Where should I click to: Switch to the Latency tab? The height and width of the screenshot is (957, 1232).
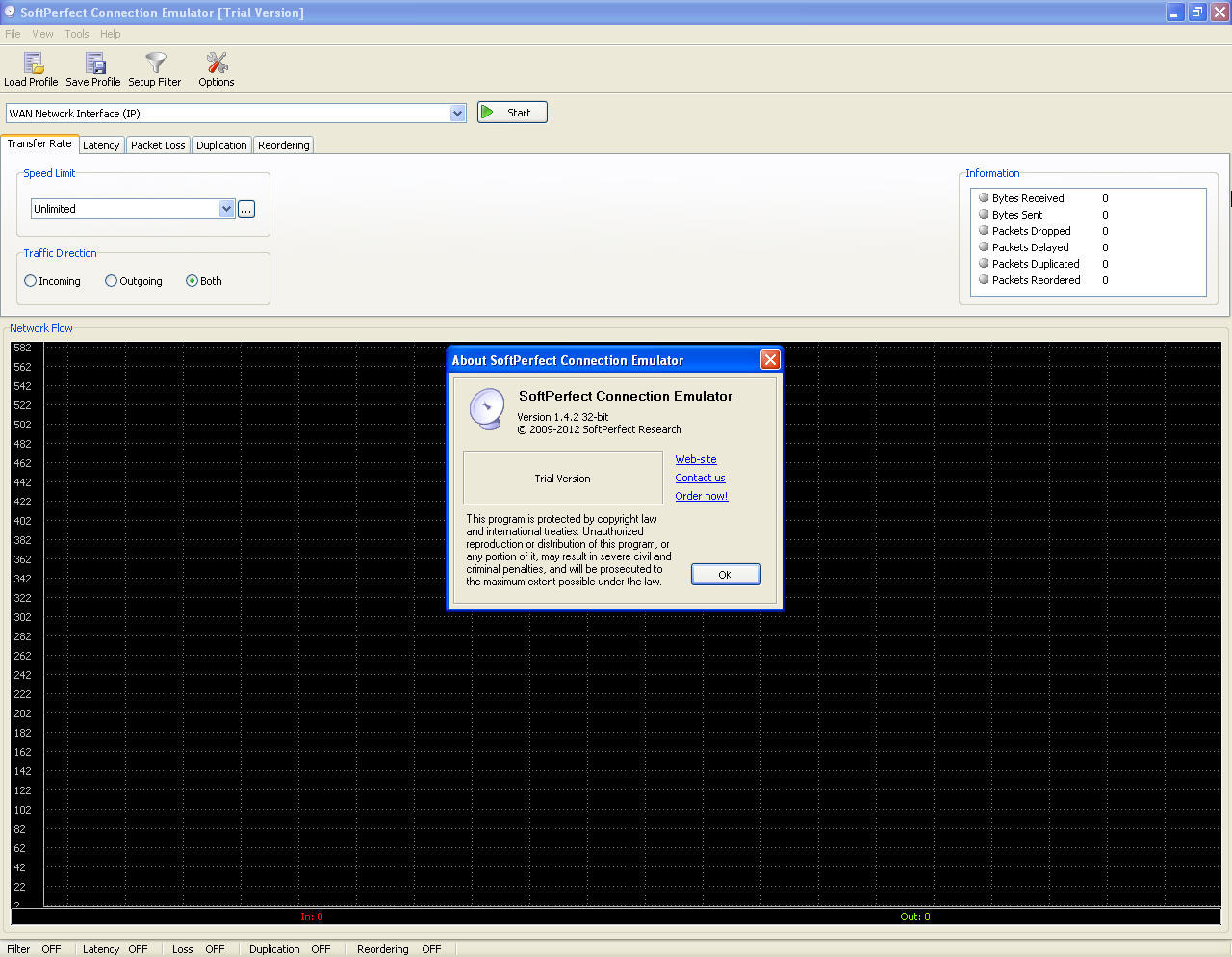pos(101,145)
